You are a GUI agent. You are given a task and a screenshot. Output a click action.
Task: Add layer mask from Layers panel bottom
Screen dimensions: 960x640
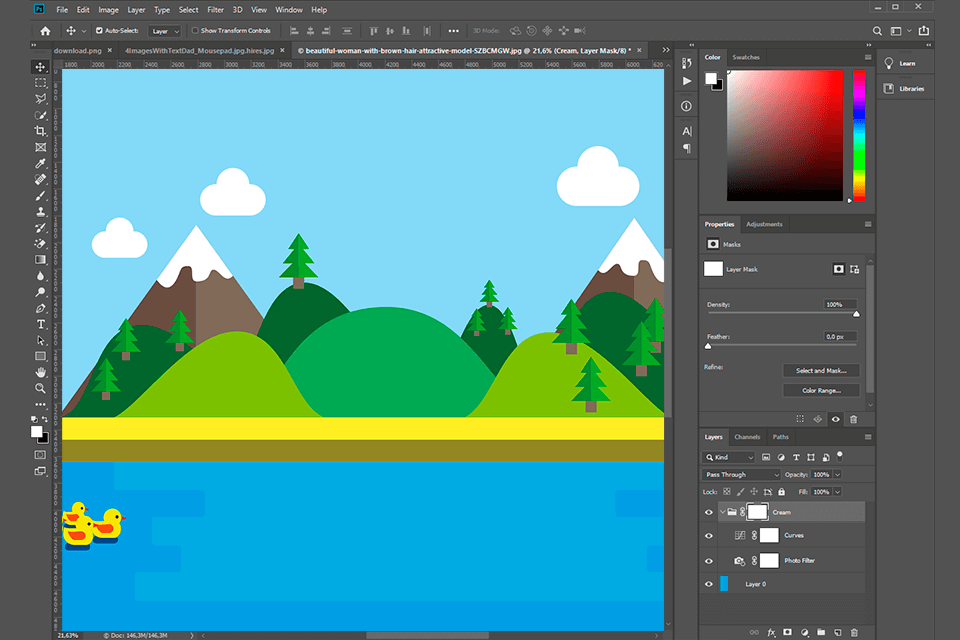(x=787, y=633)
